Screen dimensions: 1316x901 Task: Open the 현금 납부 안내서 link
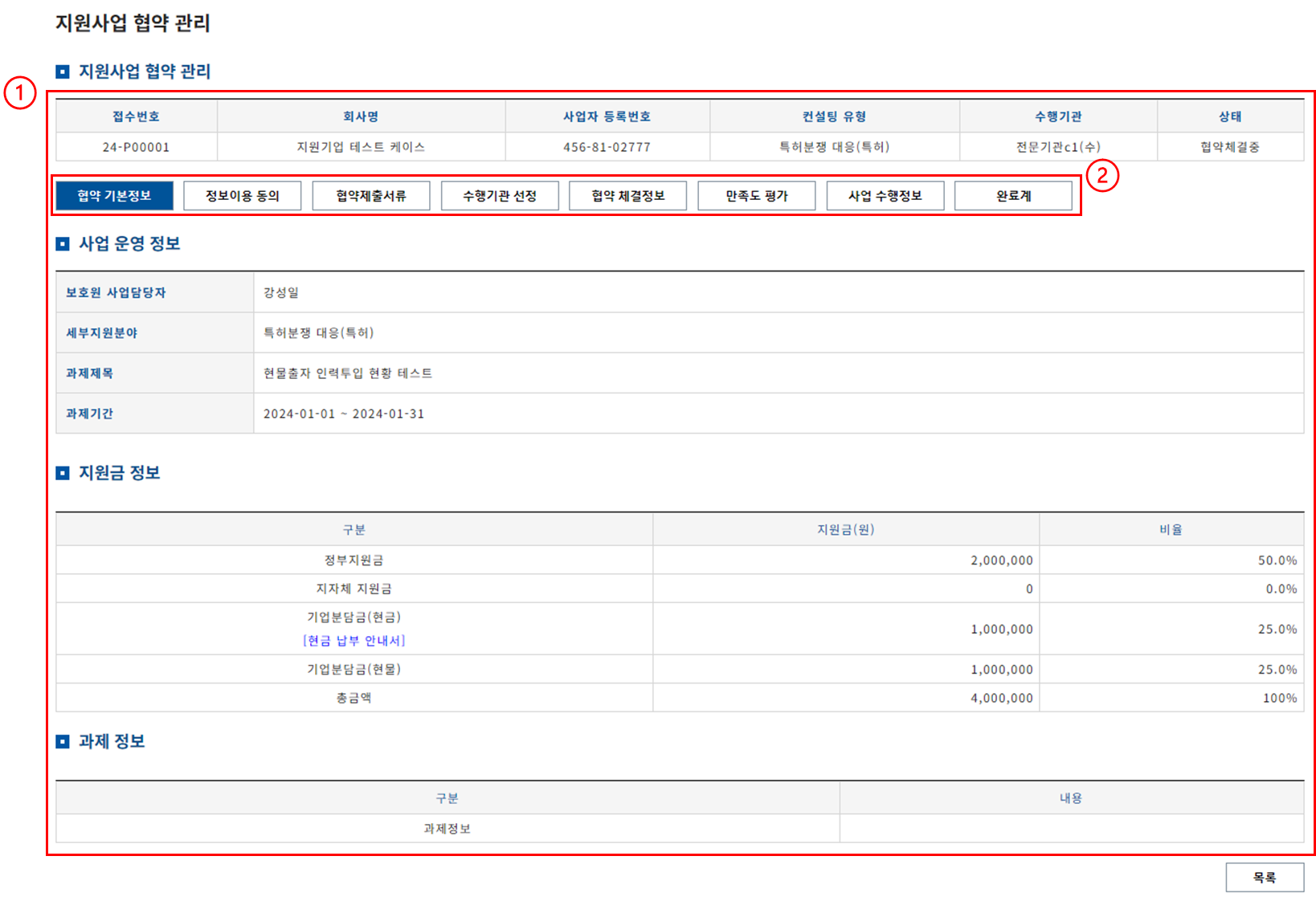point(354,641)
